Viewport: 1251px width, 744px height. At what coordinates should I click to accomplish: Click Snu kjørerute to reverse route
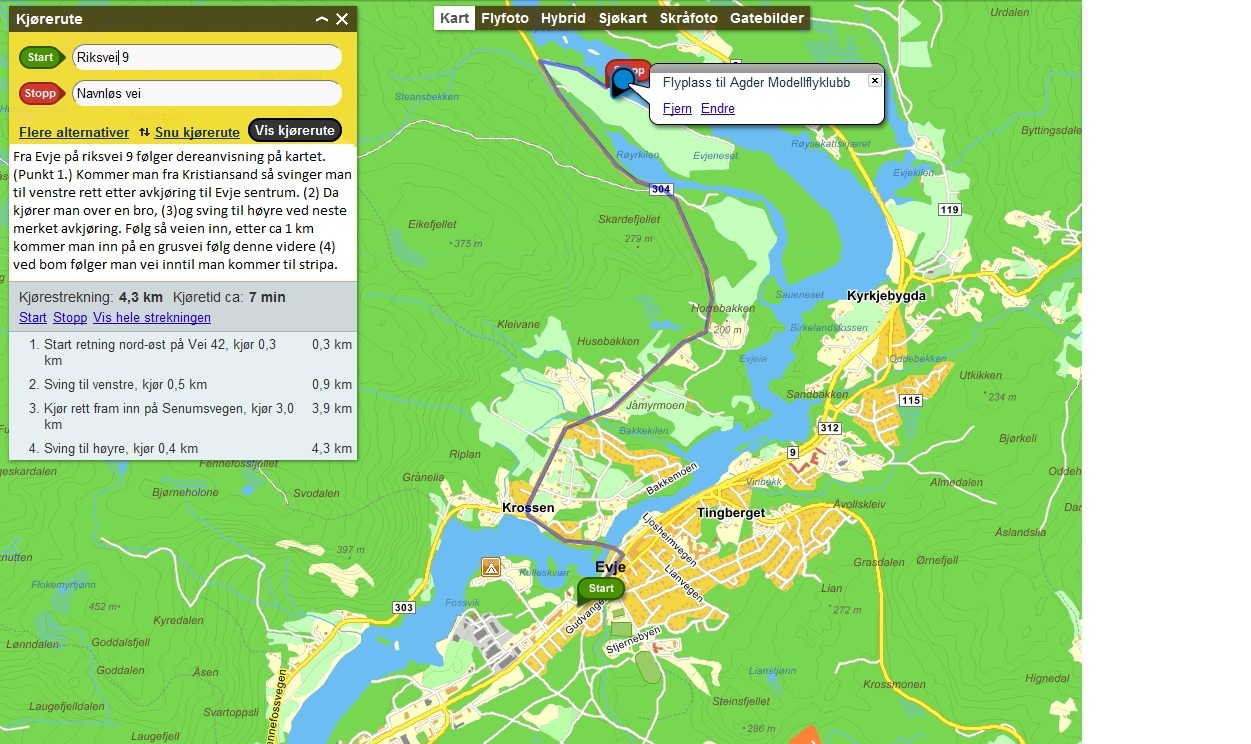click(197, 132)
